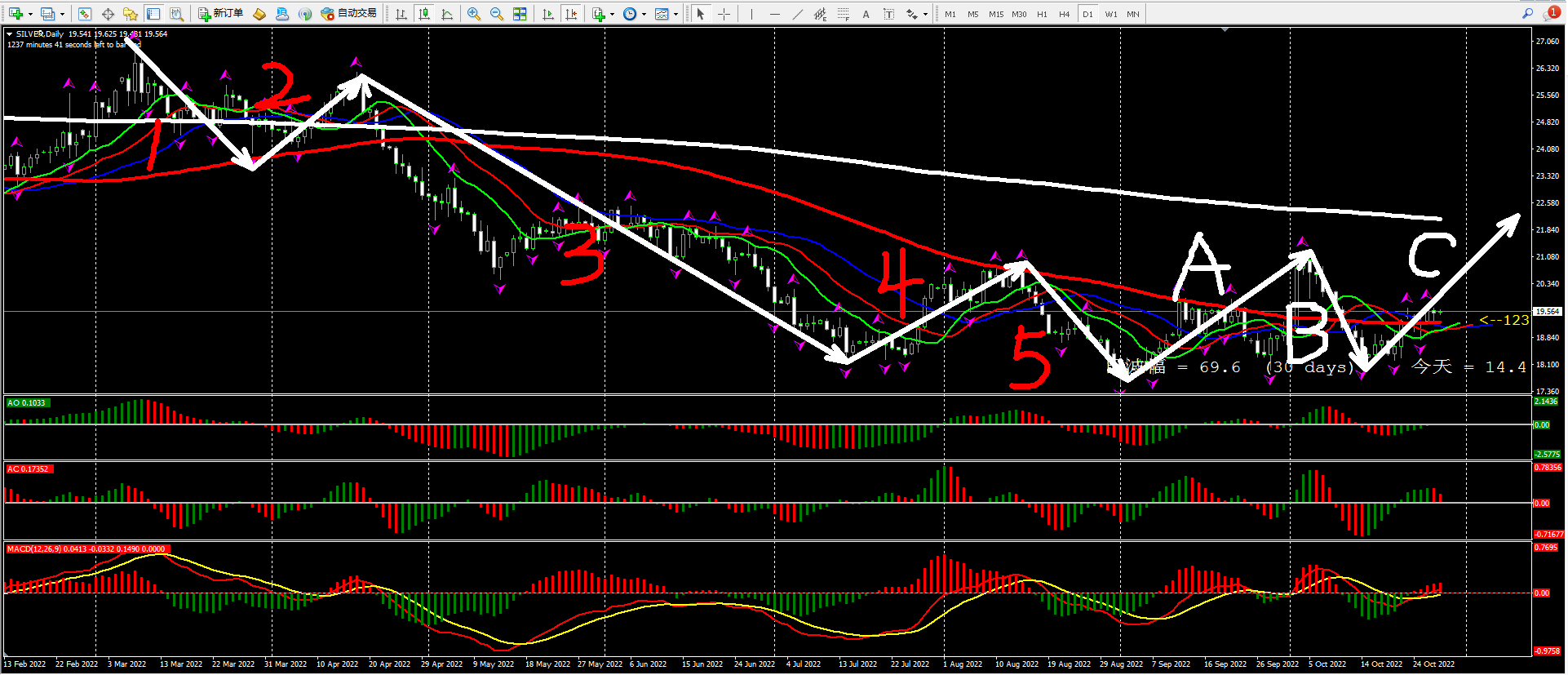Viewport: 1568px width, 675px height.
Task: Open the new chart dropdown arrow
Action: click(30, 14)
